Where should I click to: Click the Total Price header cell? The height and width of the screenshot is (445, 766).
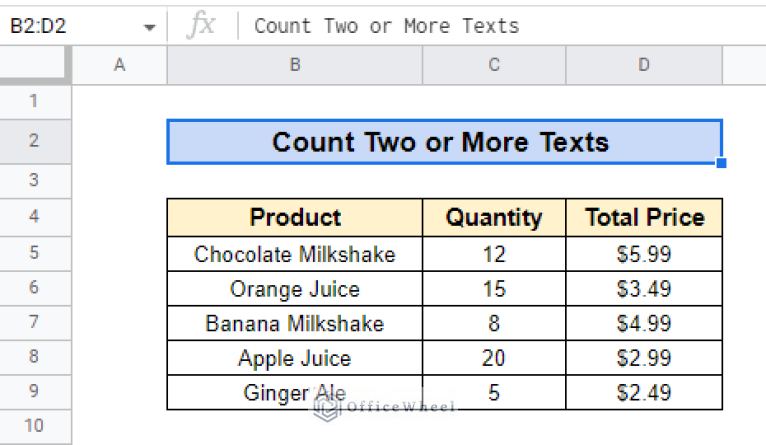pos(644,217)
